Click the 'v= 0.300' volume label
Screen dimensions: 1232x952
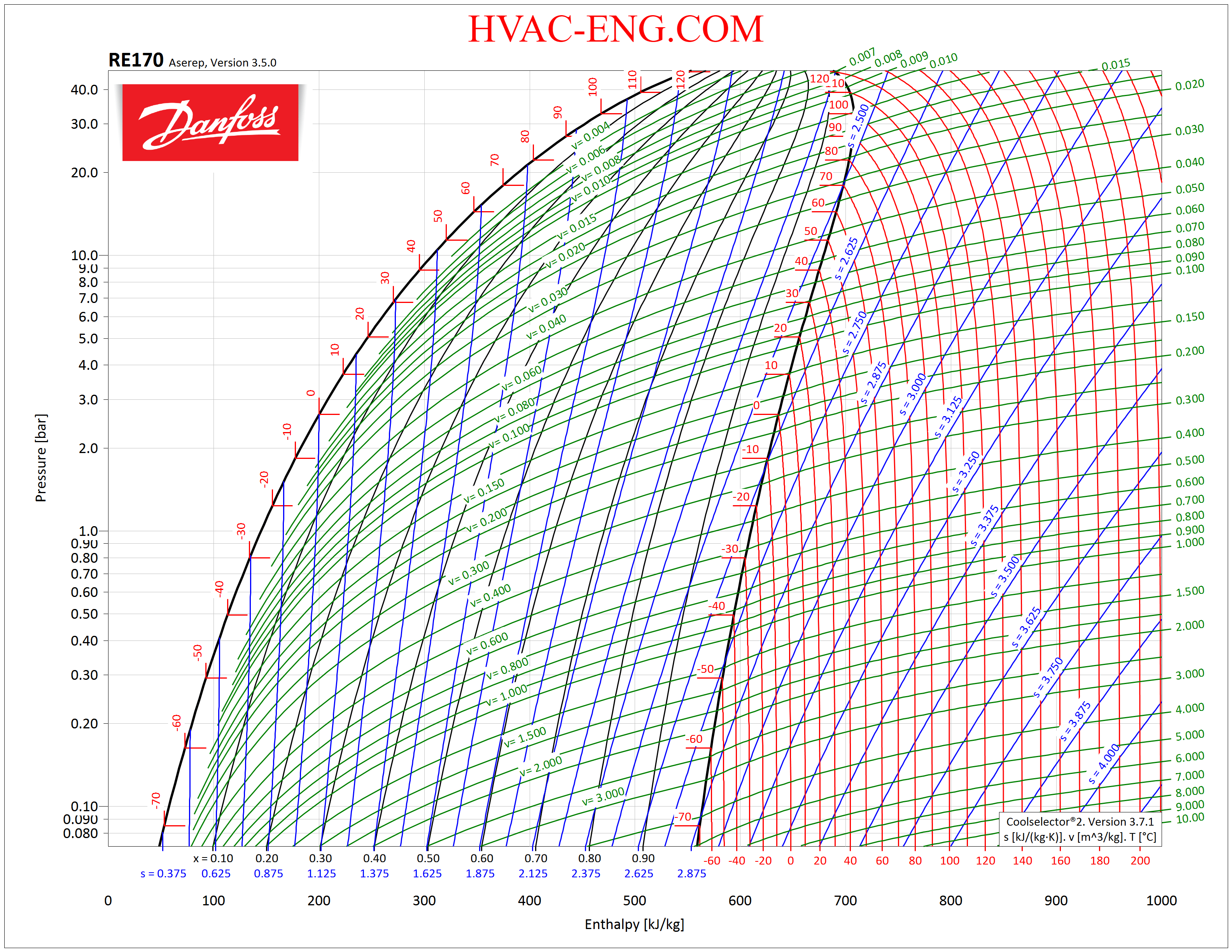469,574
